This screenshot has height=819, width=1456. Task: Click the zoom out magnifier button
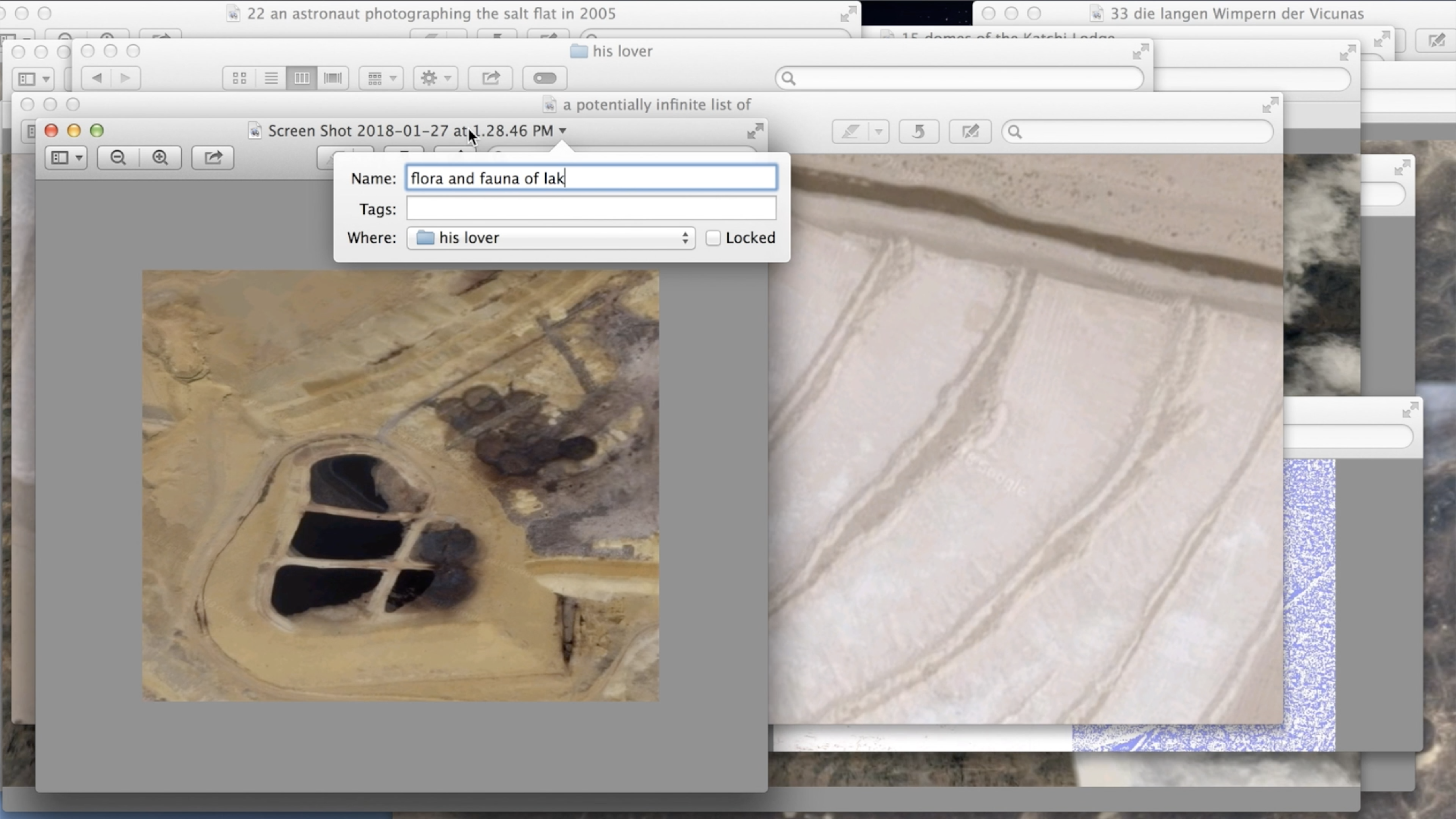(118, 158)
